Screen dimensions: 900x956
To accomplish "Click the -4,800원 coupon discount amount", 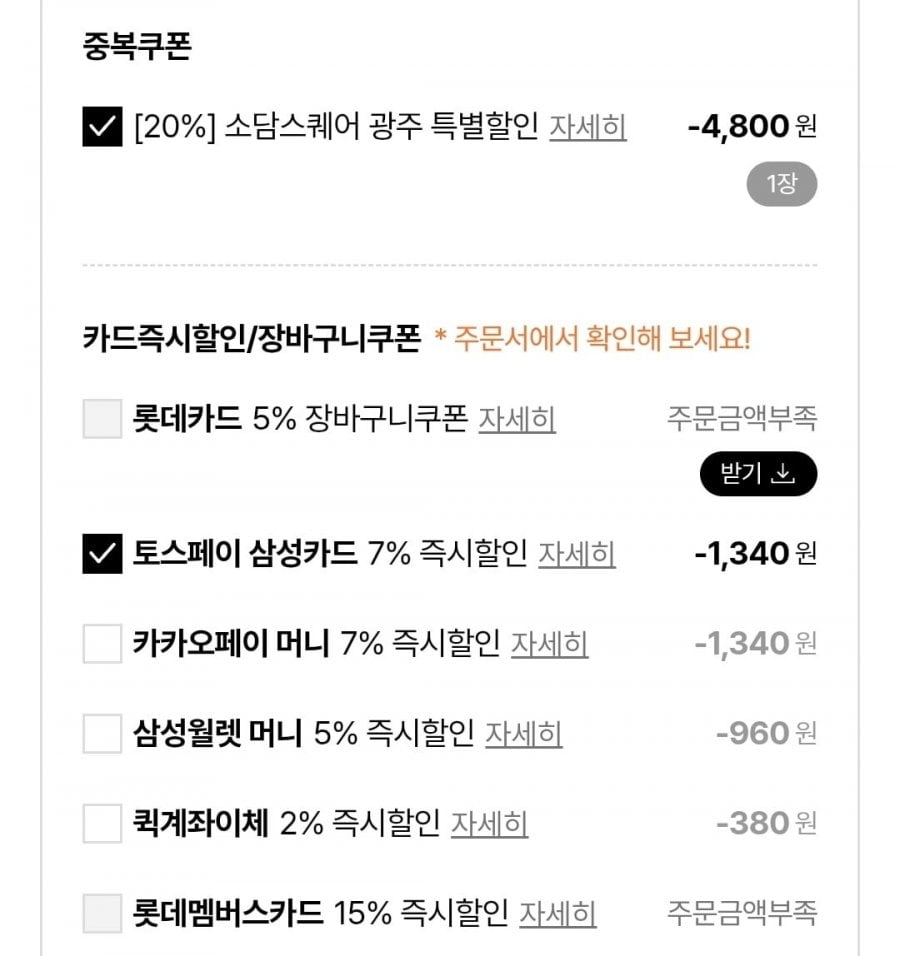I will click(751, 127).
